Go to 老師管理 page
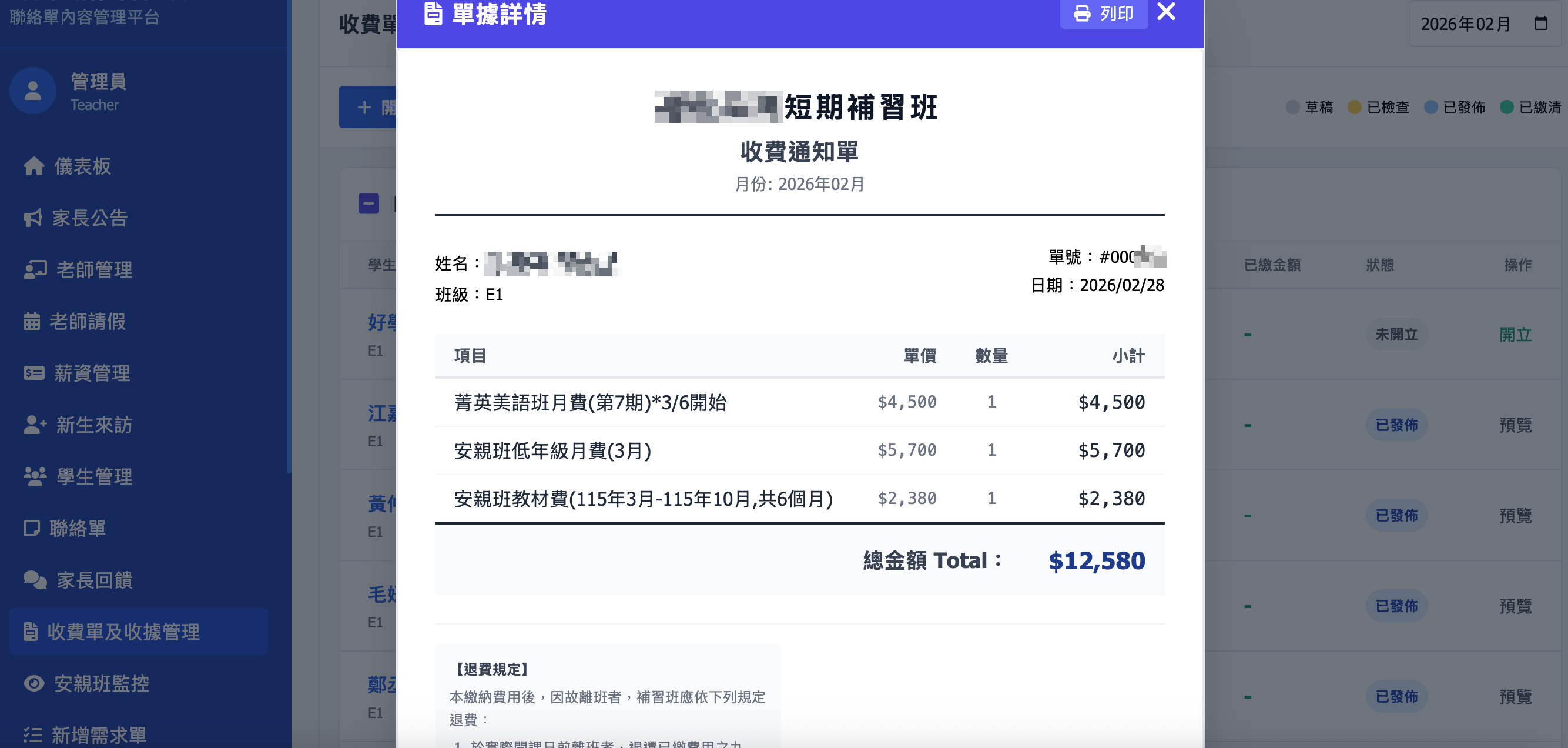Viewport: 1568px width, 748px height. (139, 269)
